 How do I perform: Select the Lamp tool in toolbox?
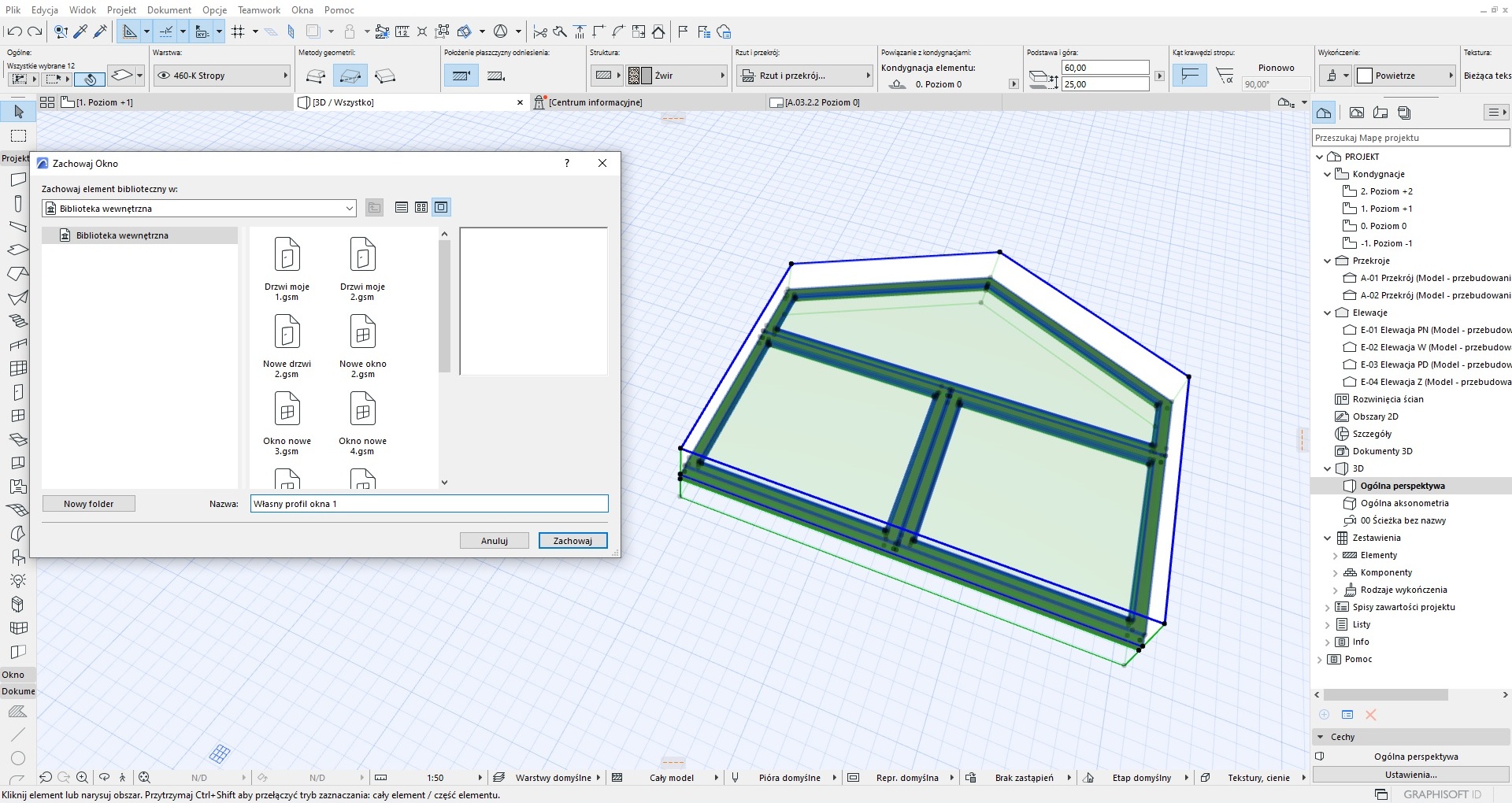coord(18,581)
